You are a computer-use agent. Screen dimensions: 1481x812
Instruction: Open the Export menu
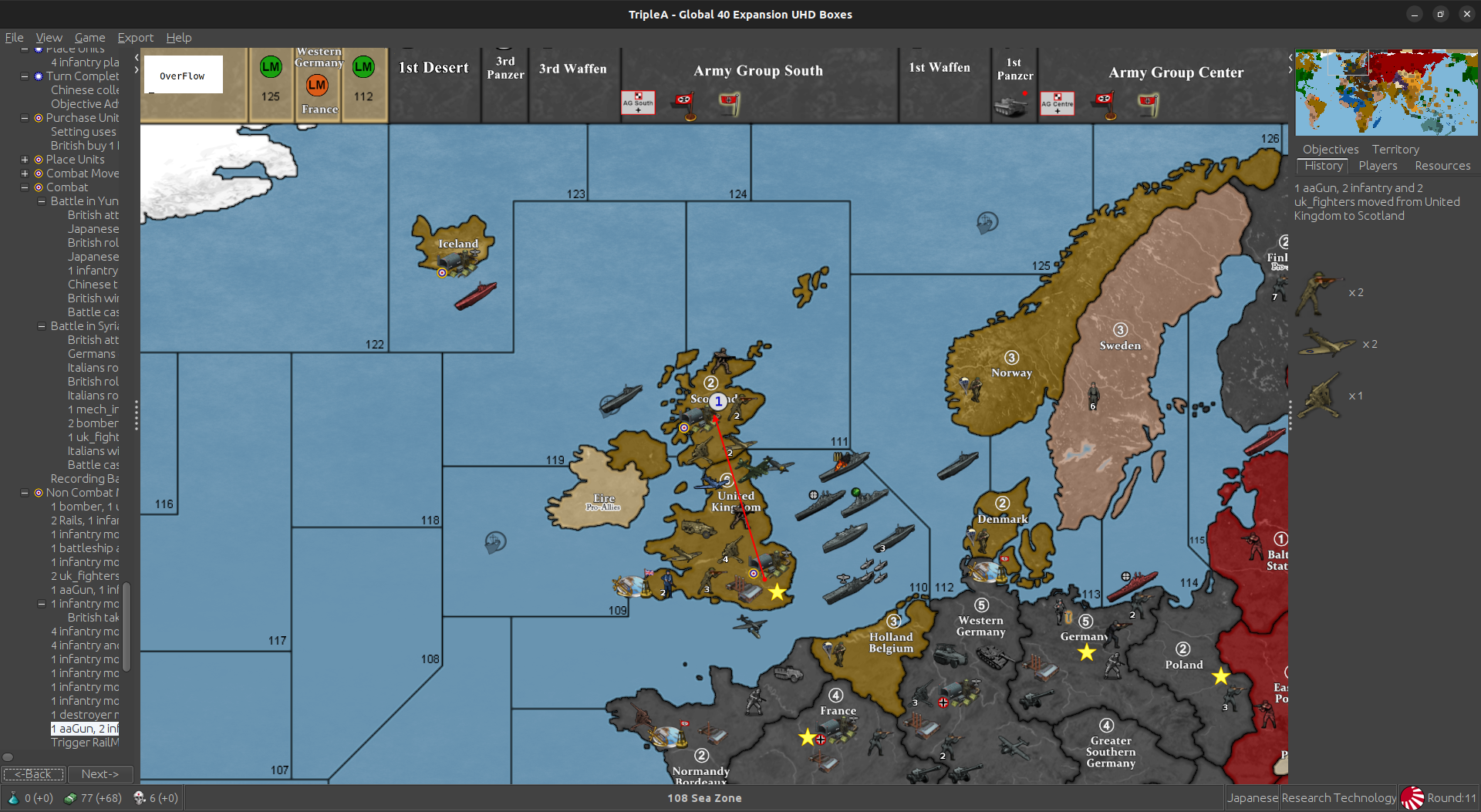click(135, 38)
